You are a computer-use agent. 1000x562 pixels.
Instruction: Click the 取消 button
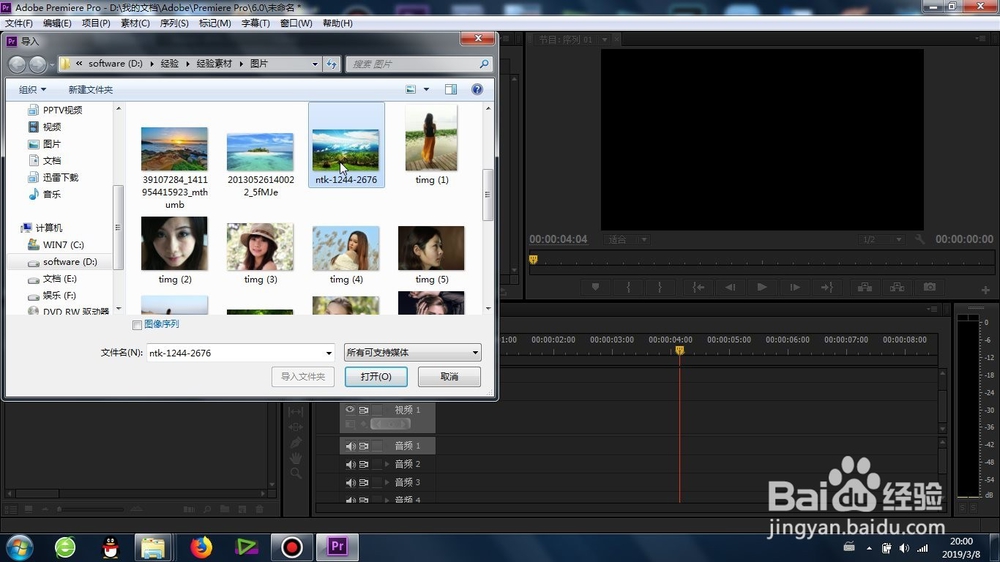coord(449,376)
